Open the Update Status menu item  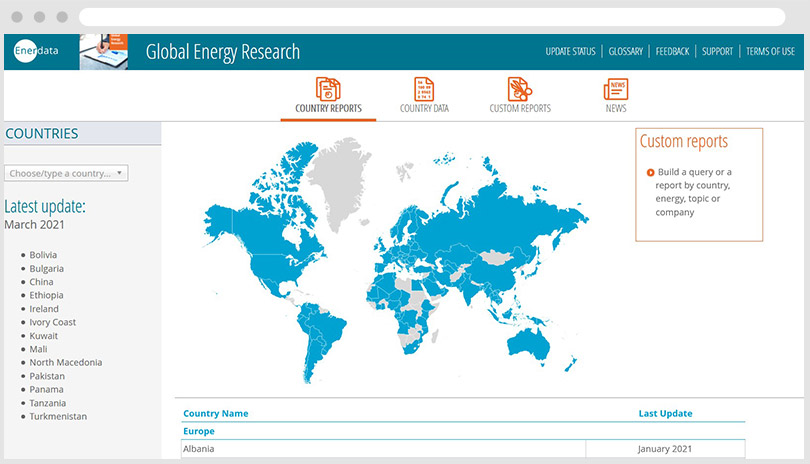570,52
